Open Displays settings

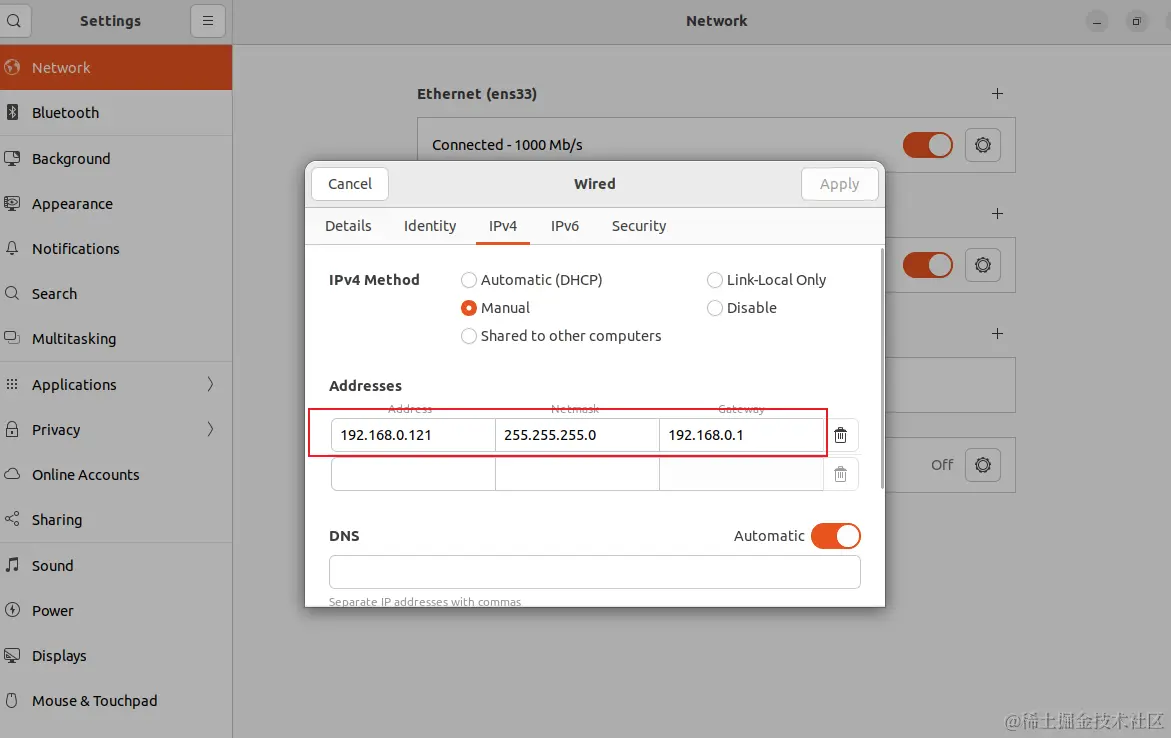[116, 656]
